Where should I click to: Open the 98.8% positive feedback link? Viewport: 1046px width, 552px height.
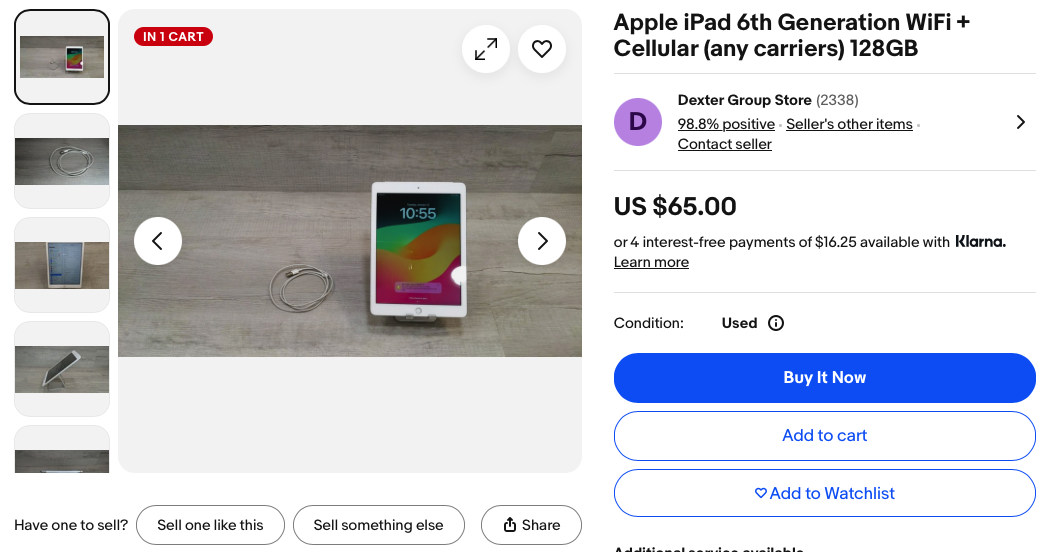tap(726, 124)
